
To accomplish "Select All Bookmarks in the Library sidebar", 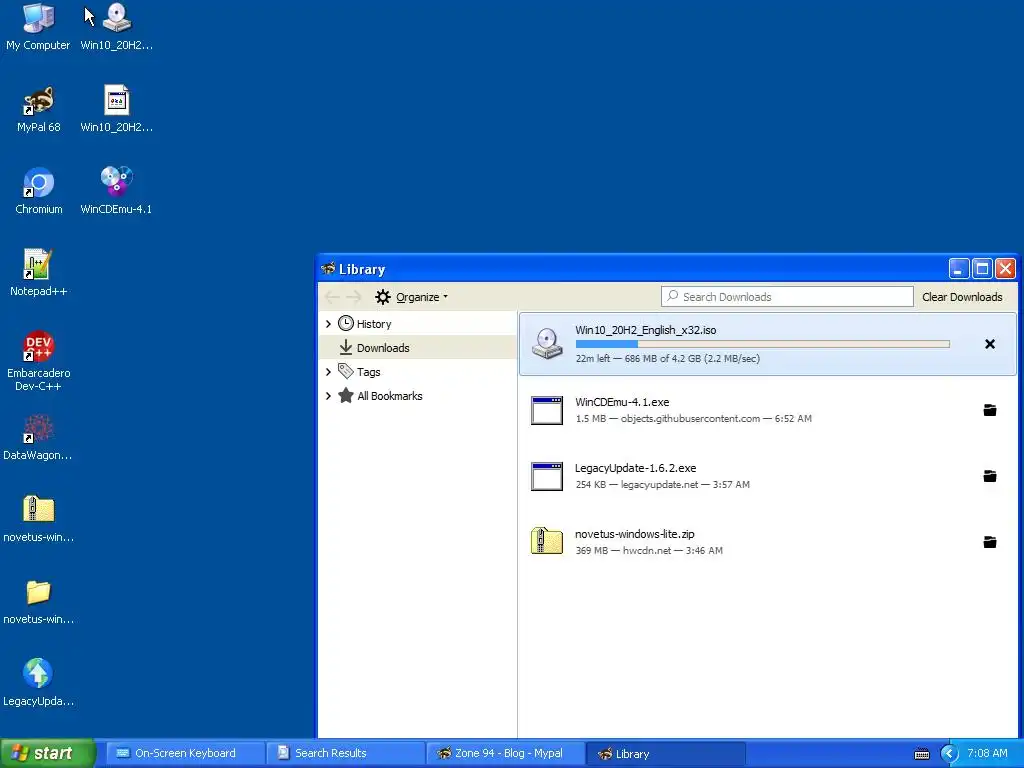I will pos(389,396).
